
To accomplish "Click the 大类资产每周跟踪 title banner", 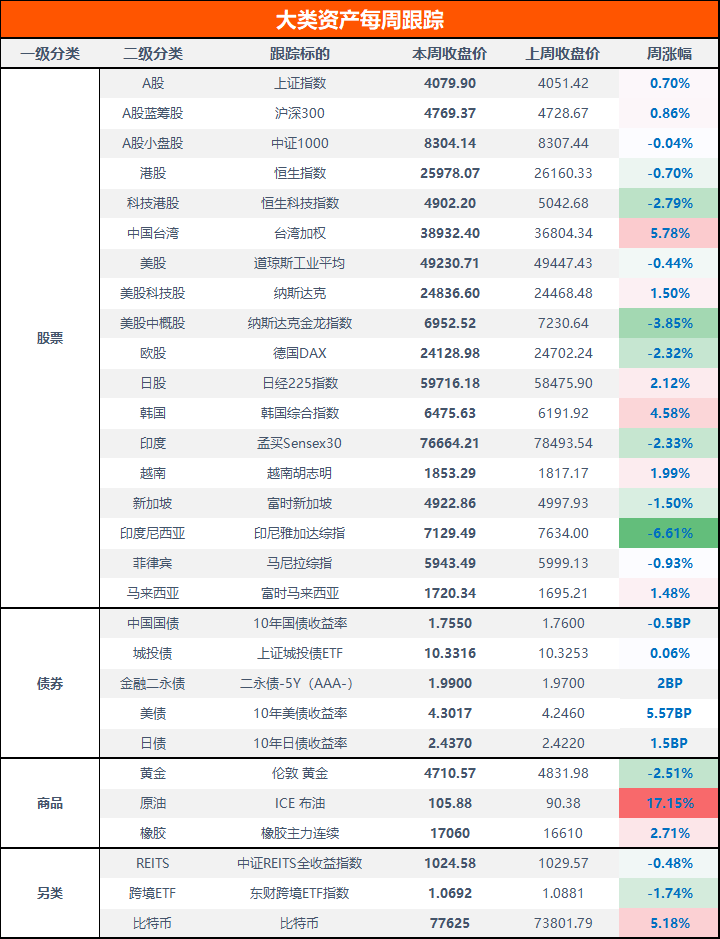I will coord(359,20).
